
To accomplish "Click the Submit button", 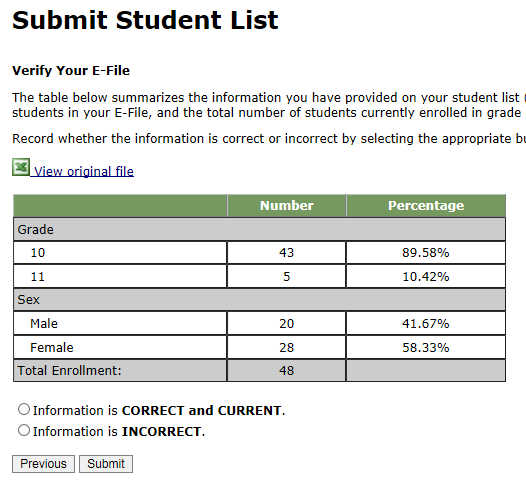I will click(x=106, y=464).
